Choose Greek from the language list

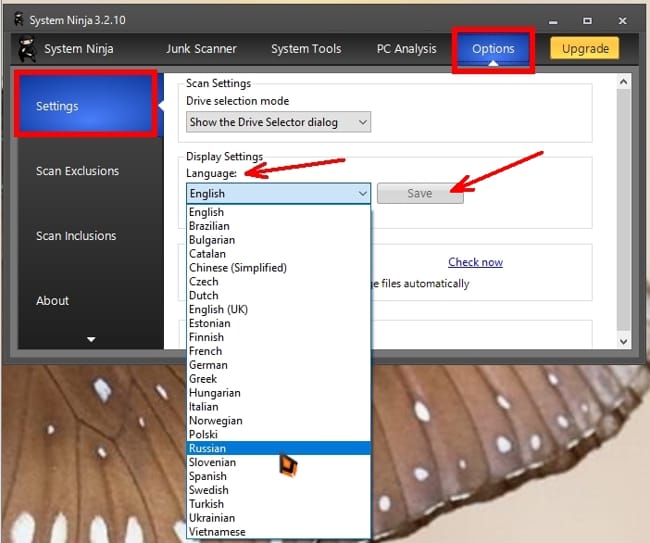[x=278, y=379]
